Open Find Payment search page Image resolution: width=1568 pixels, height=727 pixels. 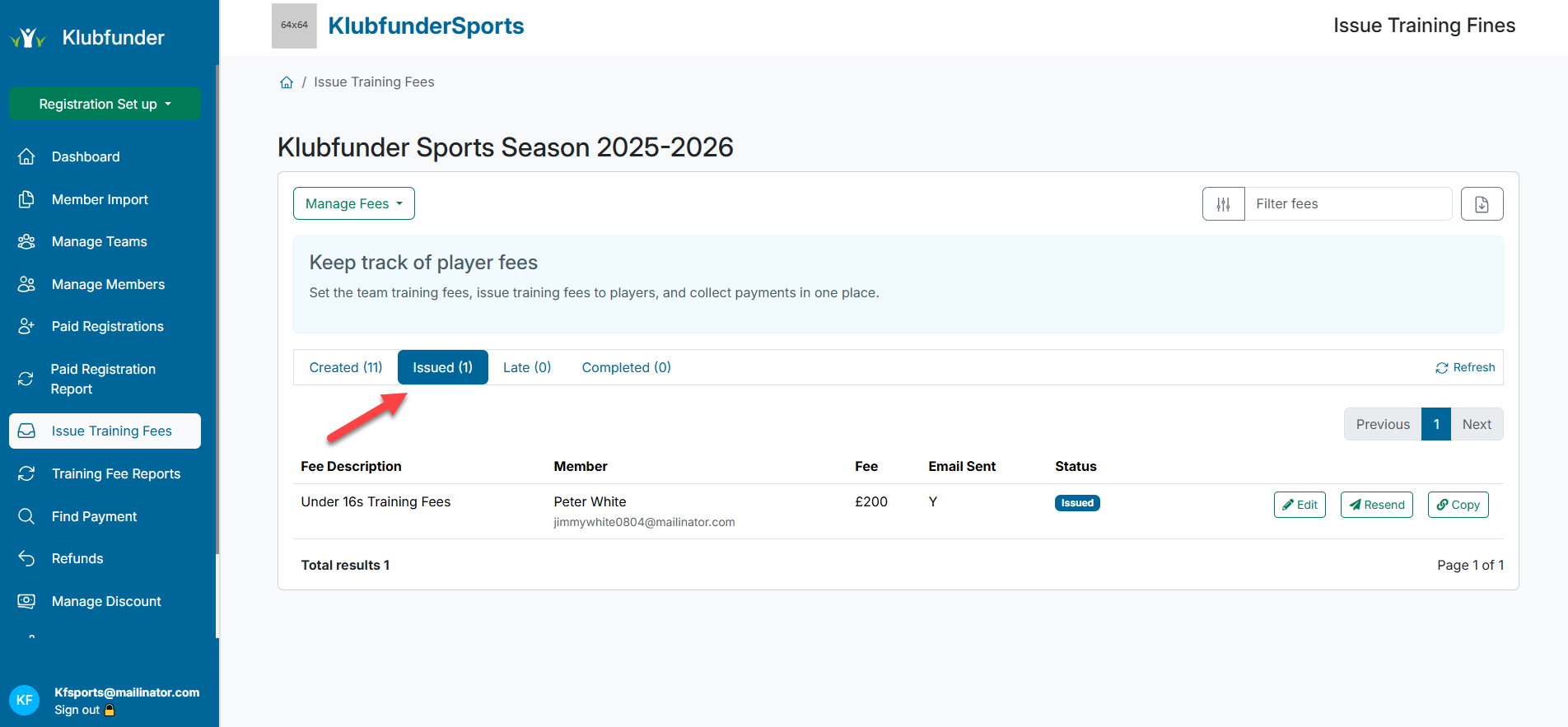[x=94, y=516]
